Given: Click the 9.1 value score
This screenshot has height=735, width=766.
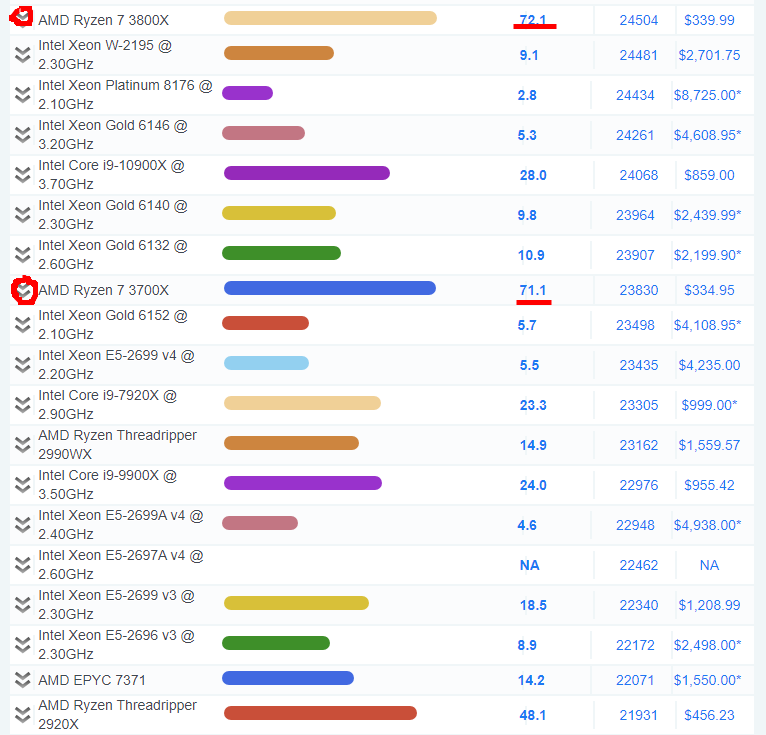Looking at the screenshot, I should (x=529, y=55).
